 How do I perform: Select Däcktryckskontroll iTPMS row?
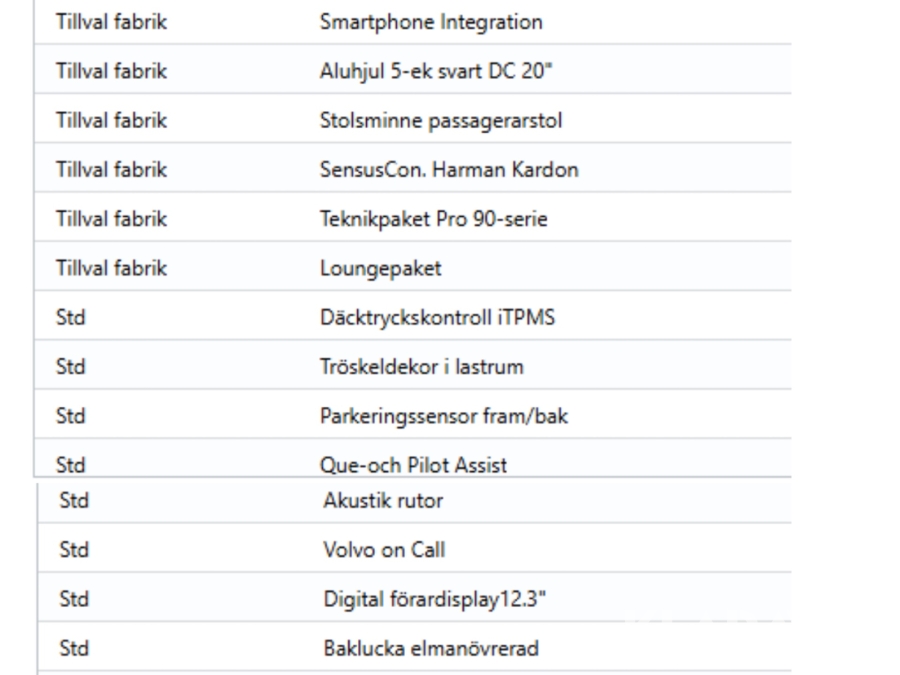(x=424, y=318)
